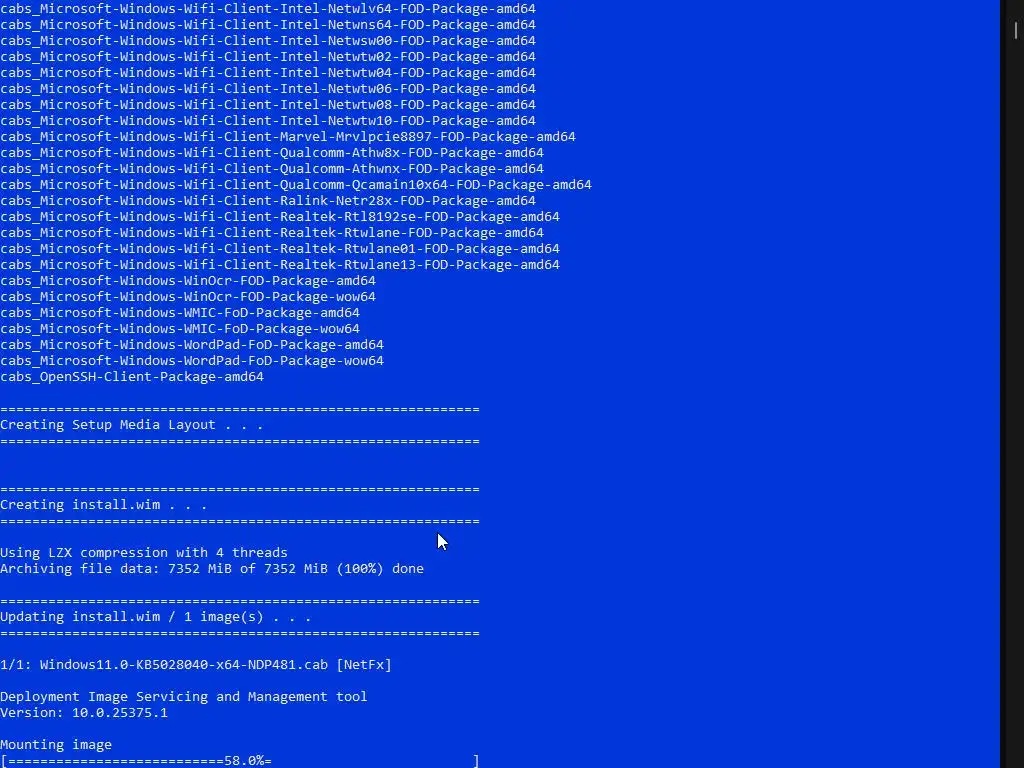Click the 'Version: 10.0.25375.1' line
Viewport: 1024px width, 768px height.
click(84, 712)
